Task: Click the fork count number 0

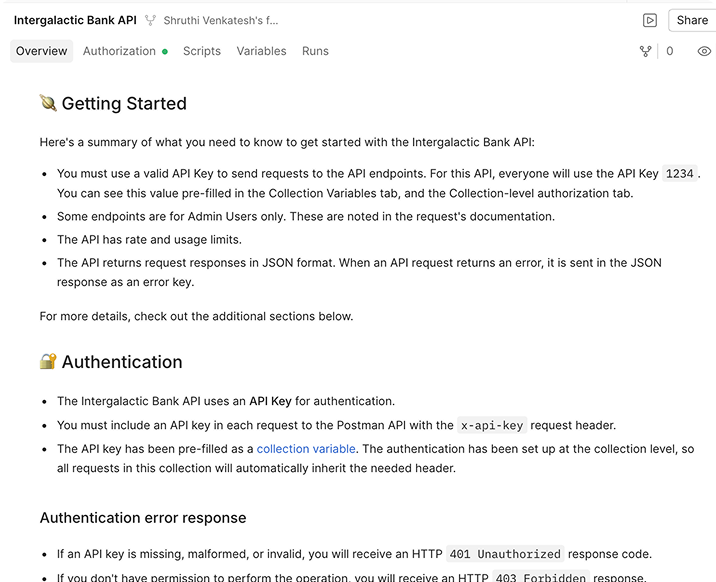Action: [x=670, y=51]
